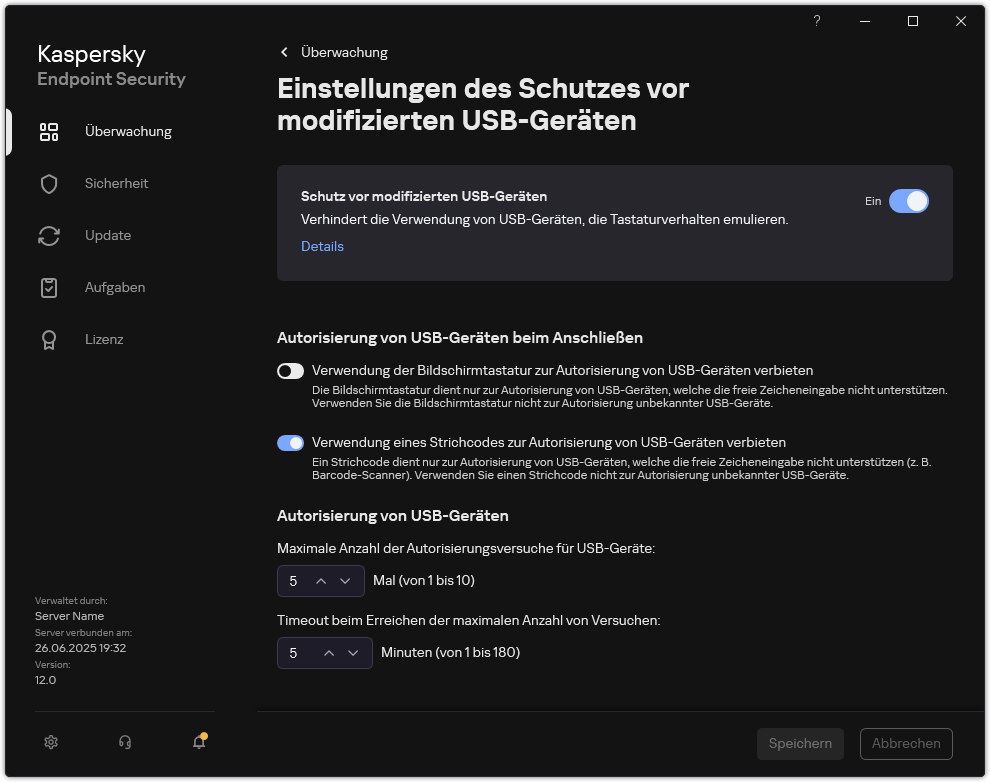This screenshot has height=782, width=990.
Task: Disable Schutz vor modifizierten USB-Geräten
Action: [x=909, y=201]
